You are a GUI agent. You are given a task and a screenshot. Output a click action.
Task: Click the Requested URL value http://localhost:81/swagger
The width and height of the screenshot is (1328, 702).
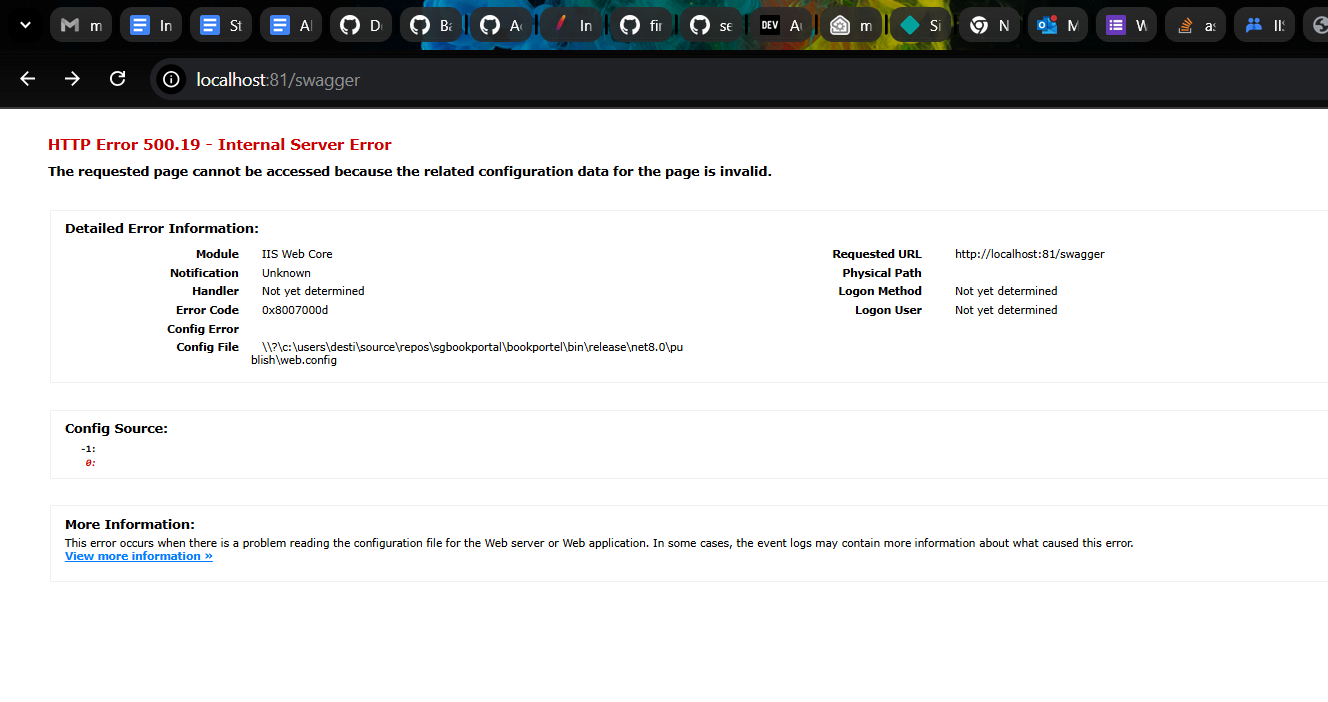coord(1030,254)
